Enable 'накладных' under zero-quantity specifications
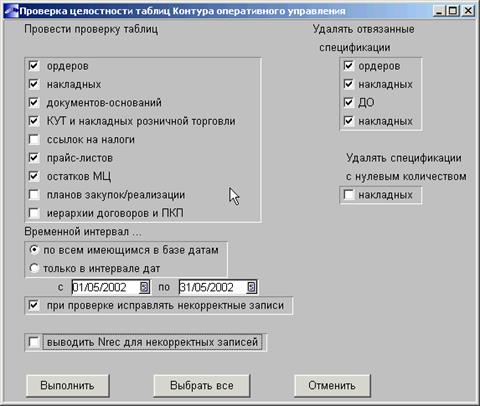Image resolution: width=480 pixels, height=406 pixels. pyautogui.click(x=349, y=194)
